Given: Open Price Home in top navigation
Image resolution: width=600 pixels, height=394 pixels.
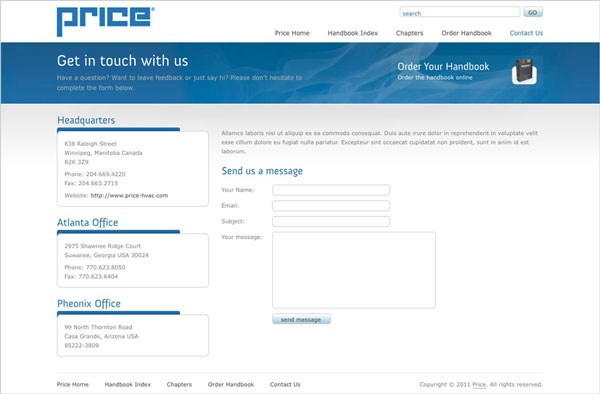Looking at the screenshot, I should [292, 33].
